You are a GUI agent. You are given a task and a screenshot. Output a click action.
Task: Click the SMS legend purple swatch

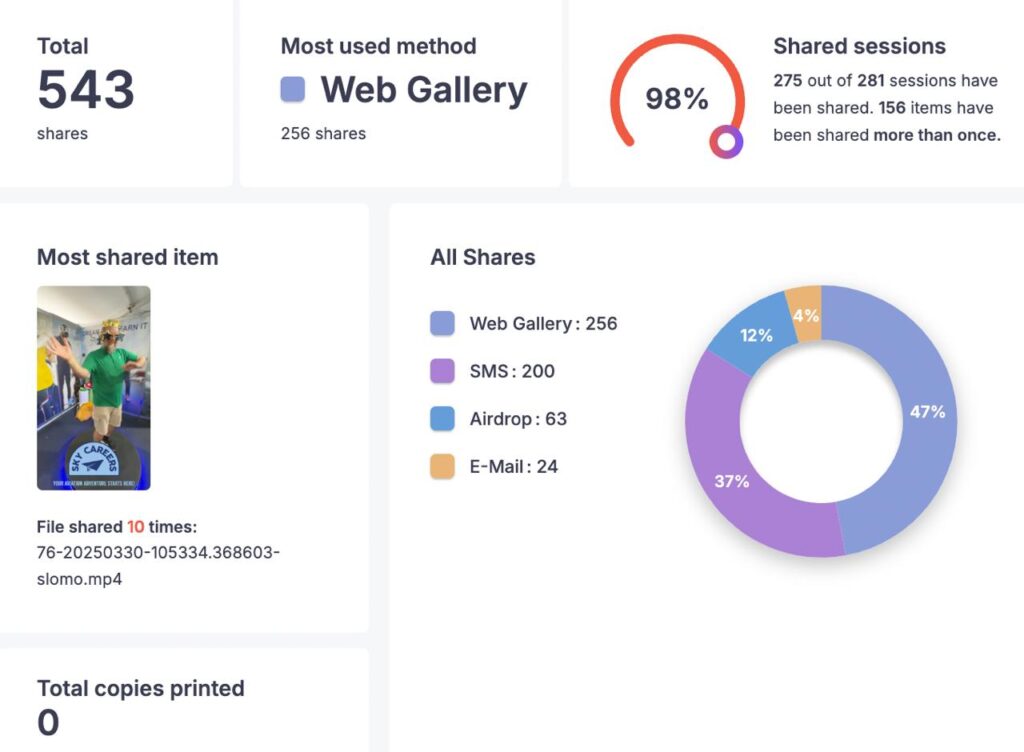tap(443, 371)
